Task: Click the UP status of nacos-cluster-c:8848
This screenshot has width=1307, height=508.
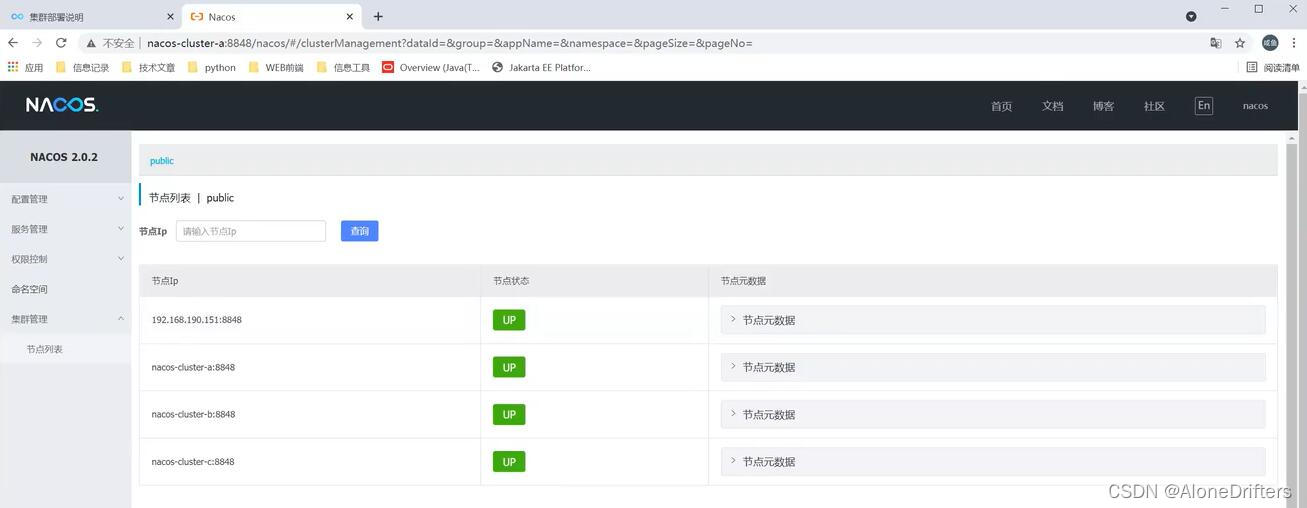Action: click(509, 461)
